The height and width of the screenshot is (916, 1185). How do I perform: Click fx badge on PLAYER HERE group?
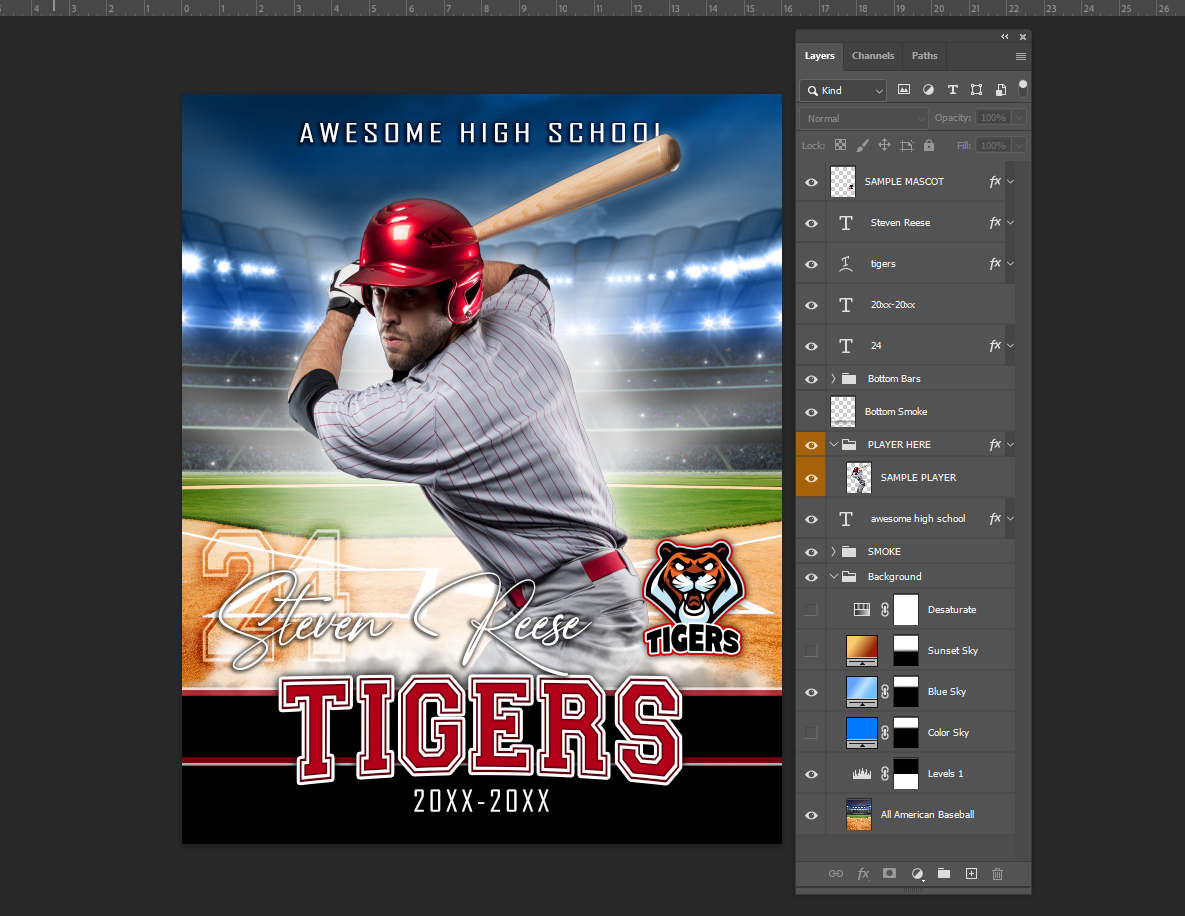(x=995, y=444)
